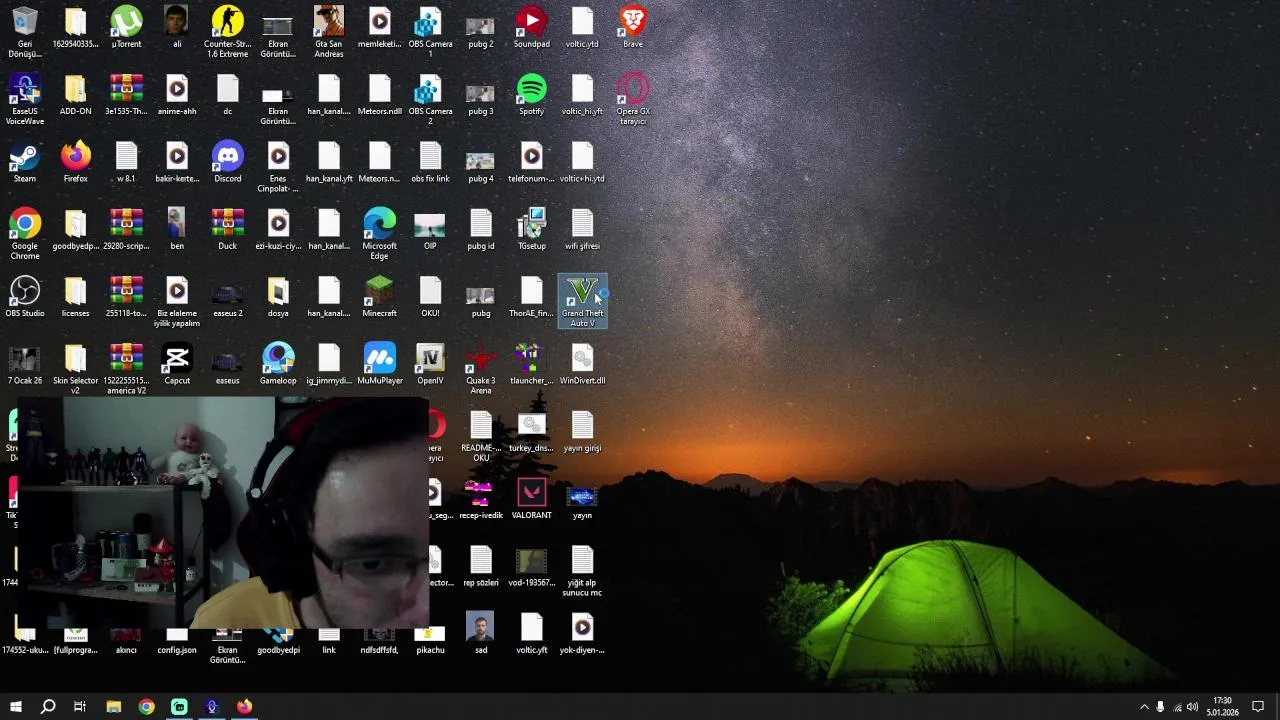
Task: Select the OIP image file
Action: pos(430,229)
